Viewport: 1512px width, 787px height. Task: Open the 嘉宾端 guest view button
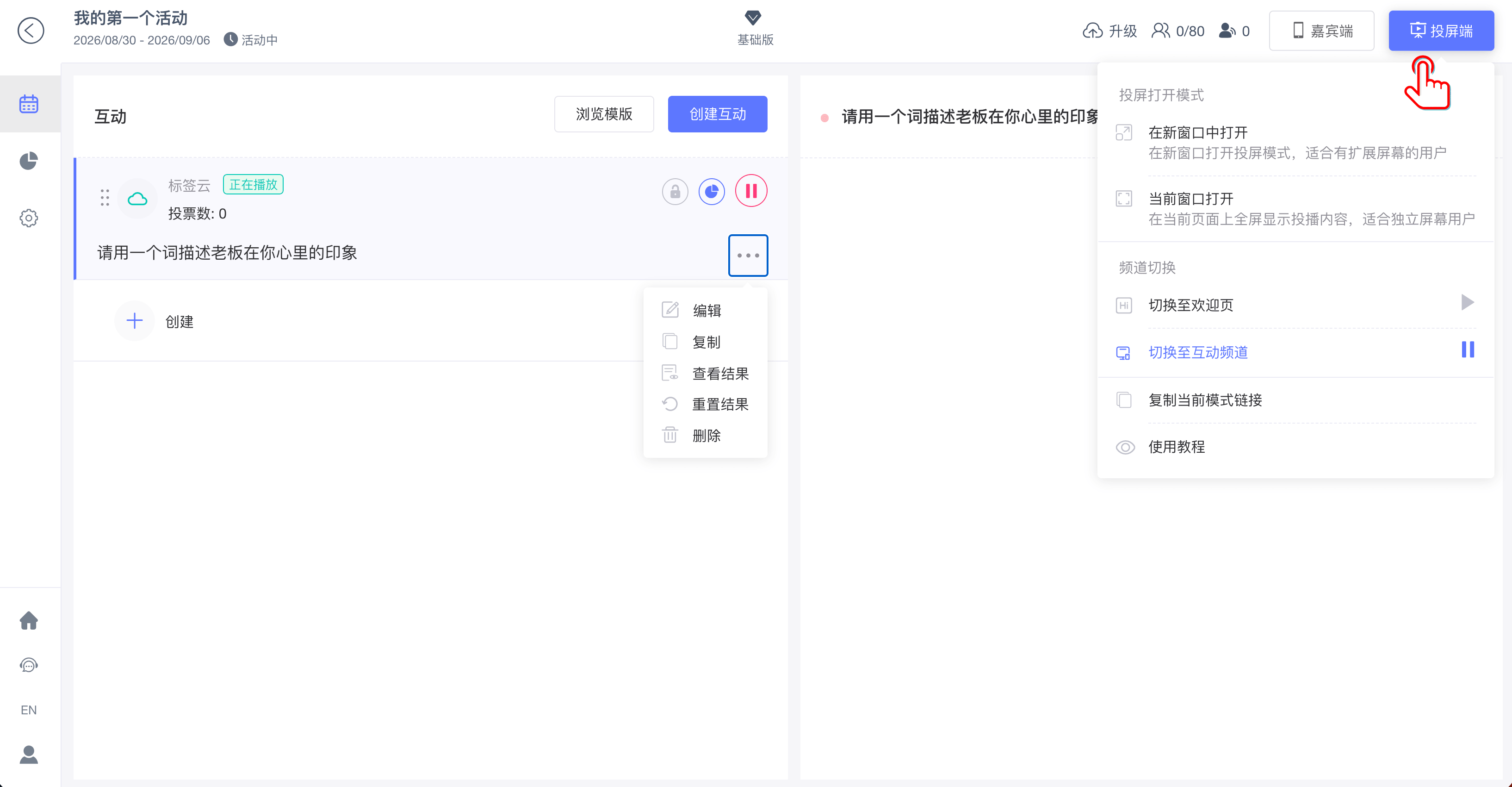pyautogui.click(x=1321, y=31)
